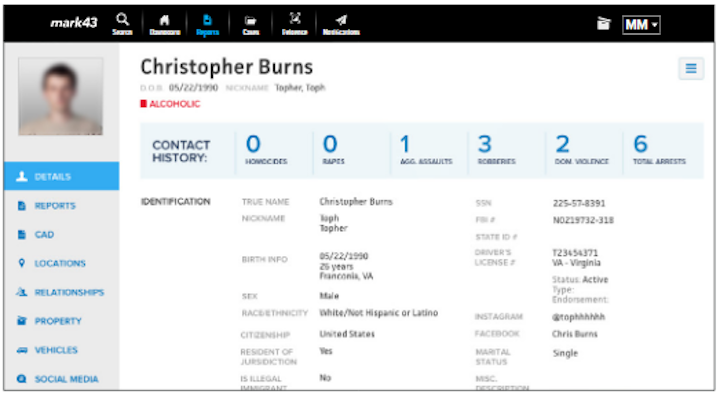Select the 6 Total Arrests stat
The image size is (720, 394).
pos(659,149)
